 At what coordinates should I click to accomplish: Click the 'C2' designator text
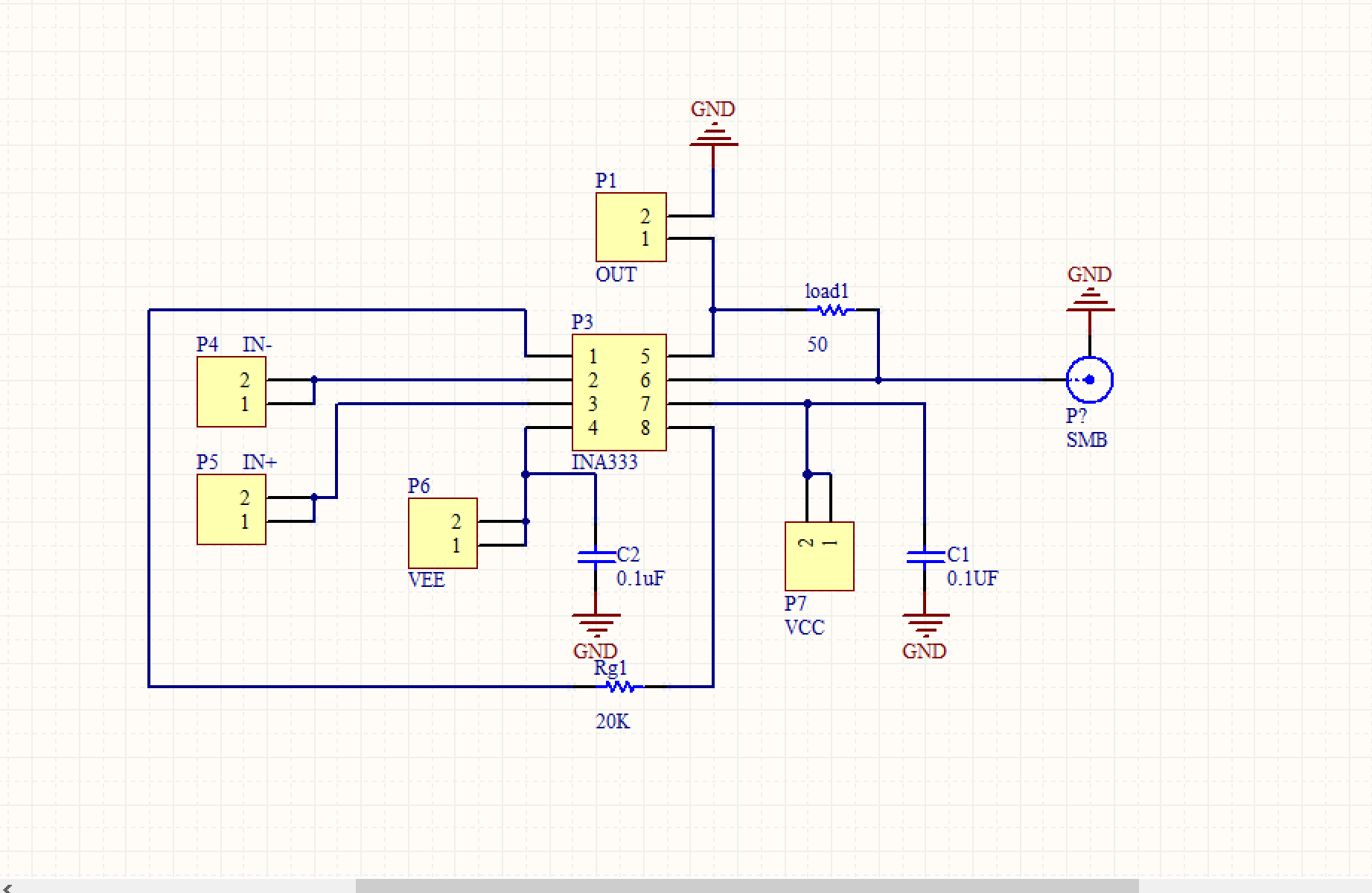point(628,555)
